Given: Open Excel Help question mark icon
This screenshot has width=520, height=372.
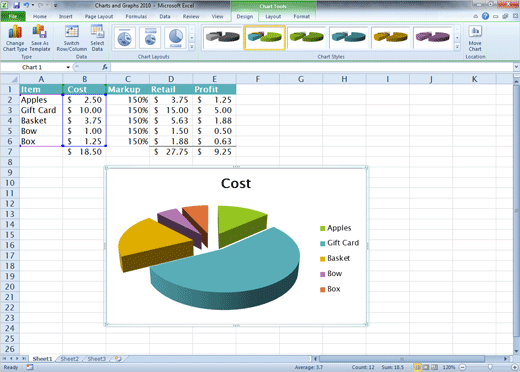Looking at the screenshot, I should 485,16.
